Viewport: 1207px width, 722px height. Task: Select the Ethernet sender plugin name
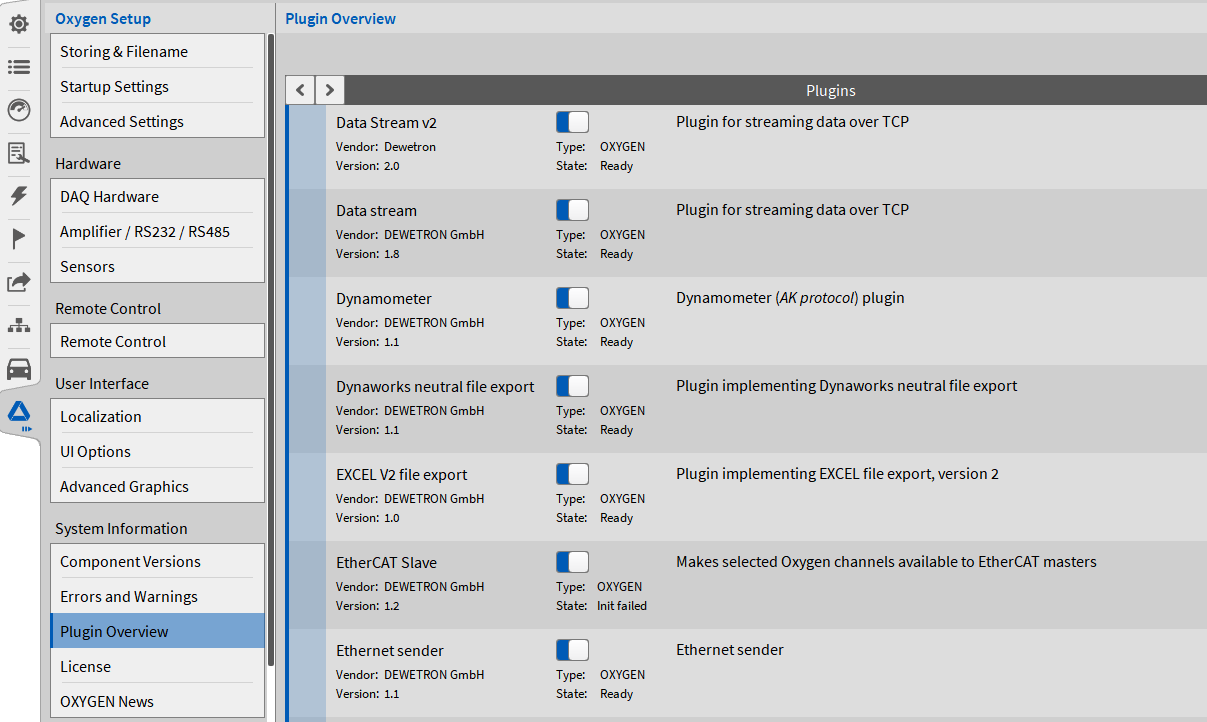(390, 650)
